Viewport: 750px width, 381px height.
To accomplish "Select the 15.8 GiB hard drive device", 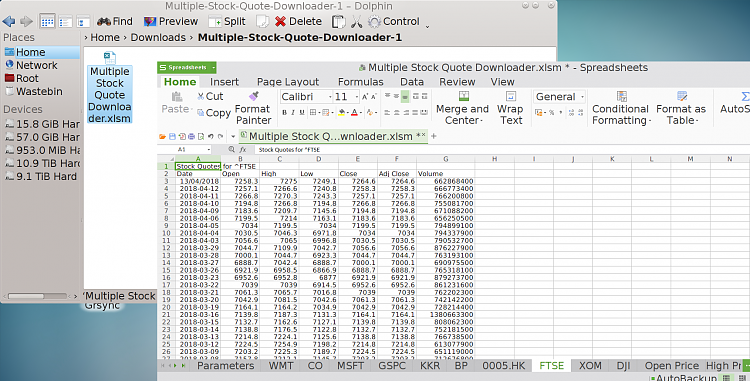I will pyautogui.click(x=42, y=124).
